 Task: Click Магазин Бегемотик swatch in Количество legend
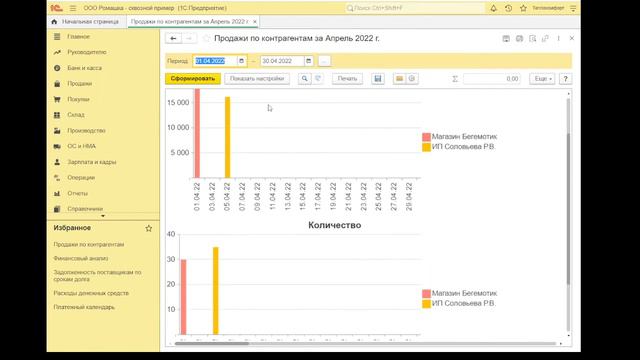[426, 294]
